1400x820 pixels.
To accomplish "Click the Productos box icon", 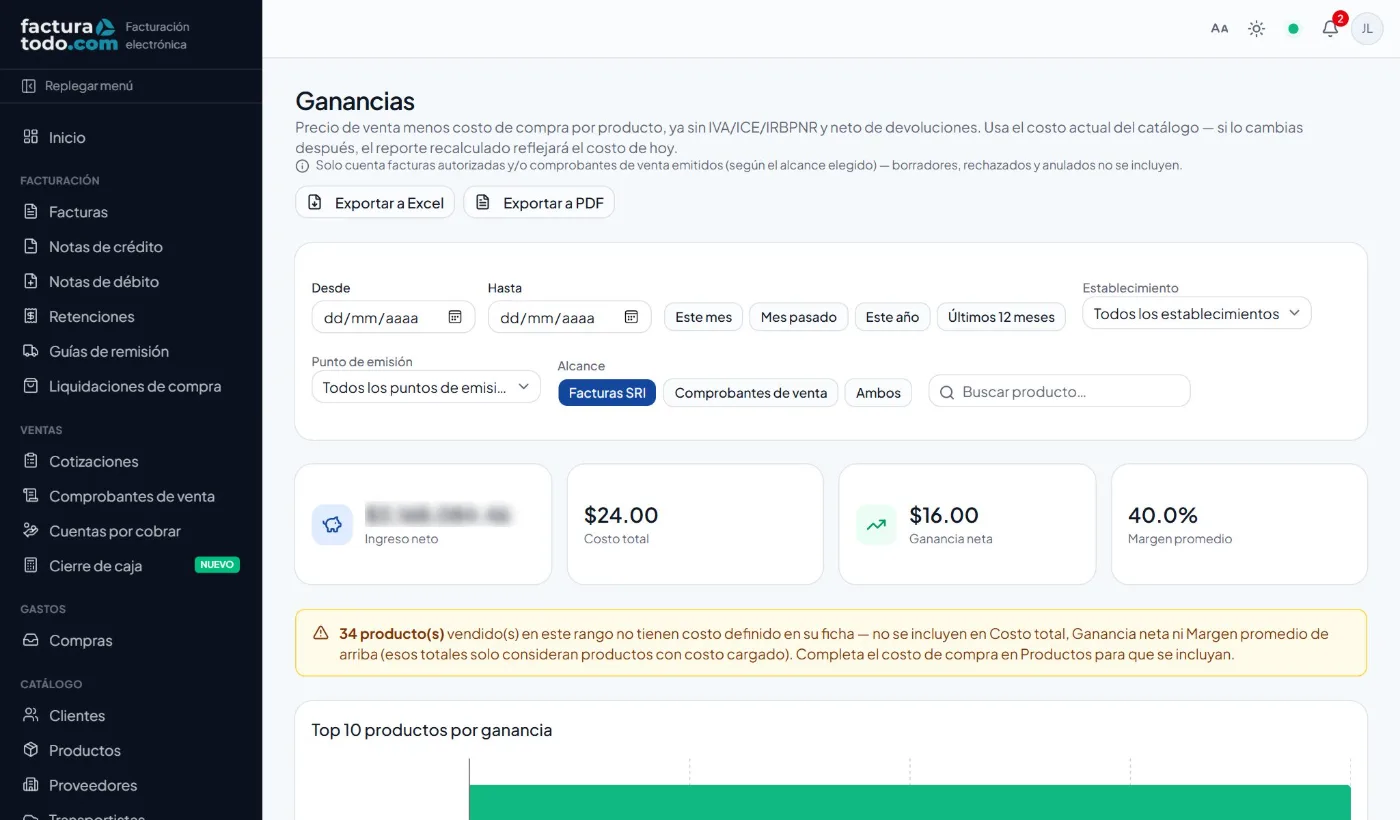I will 31,750.
